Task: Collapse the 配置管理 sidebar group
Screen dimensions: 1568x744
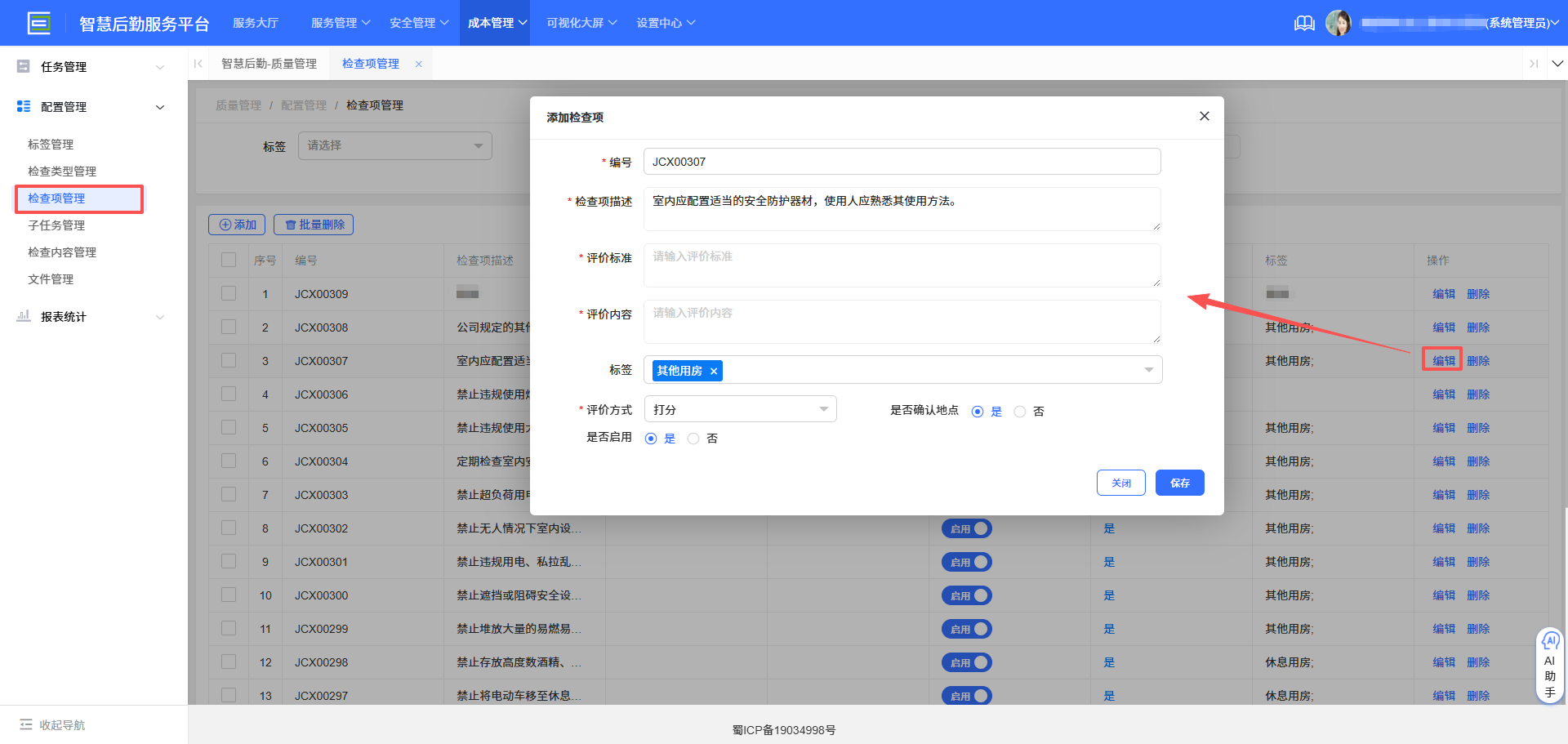Action: tap(160, 106)
